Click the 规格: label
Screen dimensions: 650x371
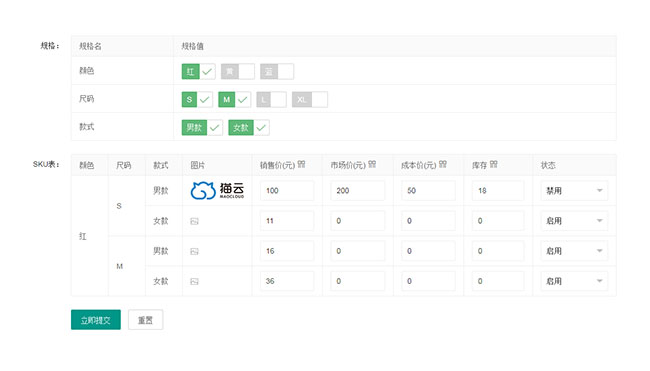click(x=50, y=46)
